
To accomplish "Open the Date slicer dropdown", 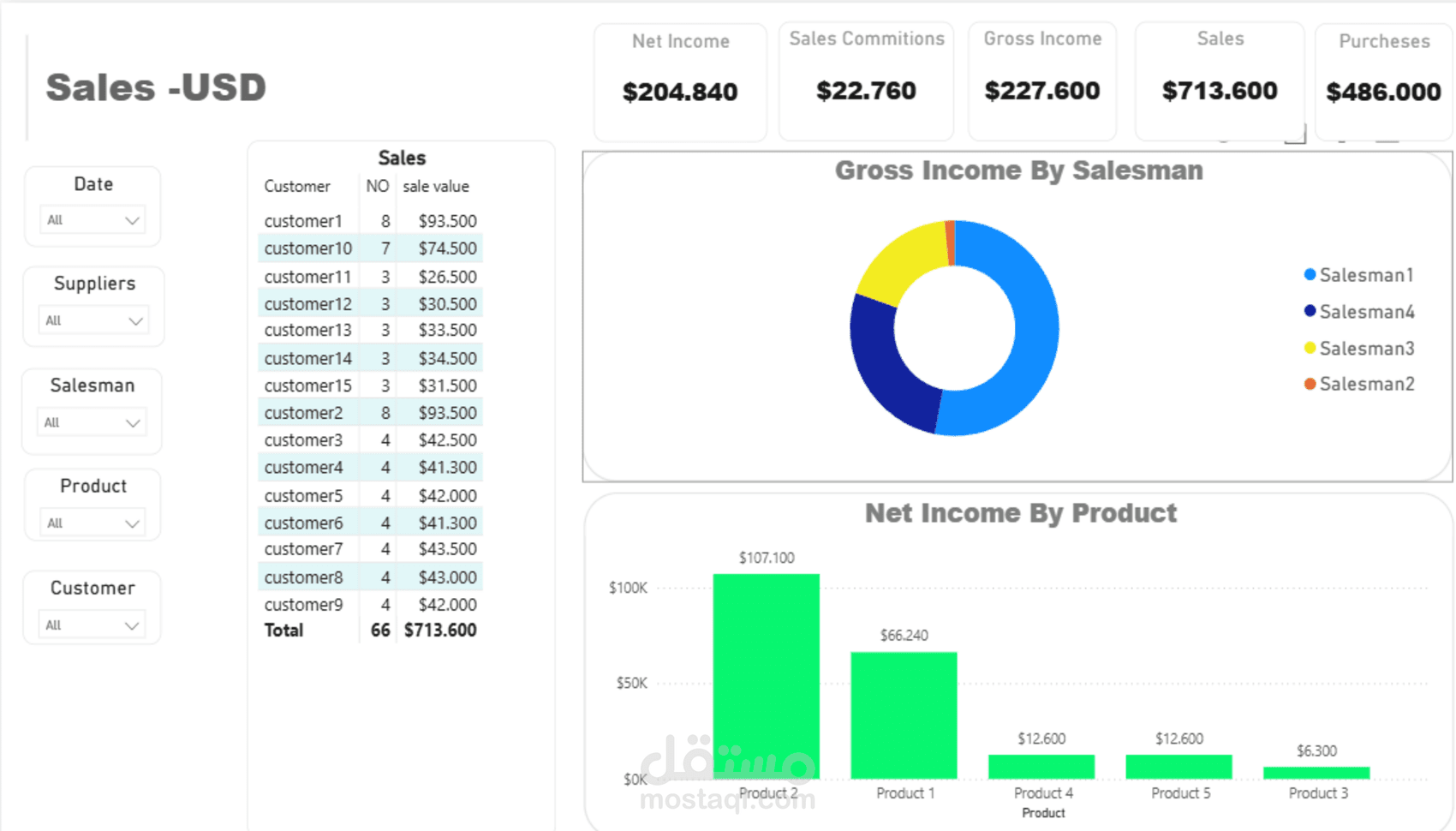I will pos(92,220).
